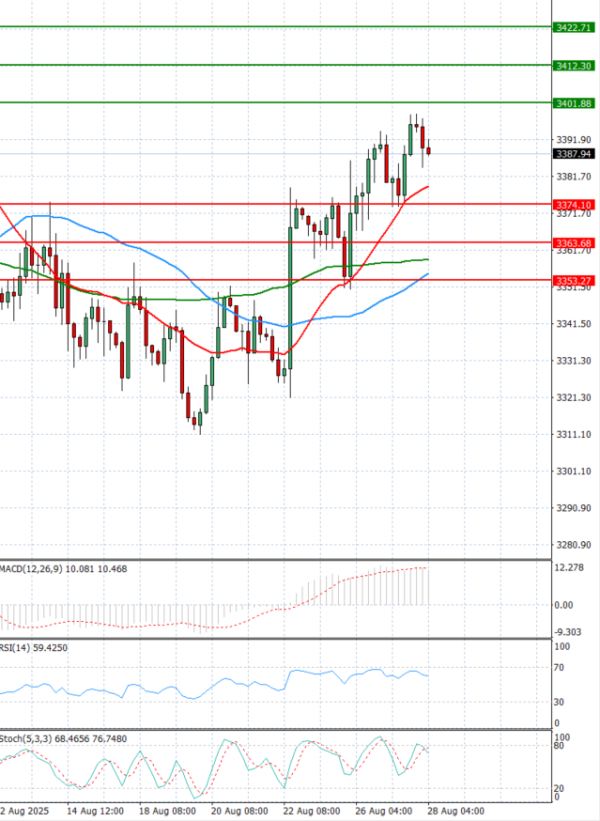
Task: Click the RSI scale value 70
Action: (x=559, y=668)
